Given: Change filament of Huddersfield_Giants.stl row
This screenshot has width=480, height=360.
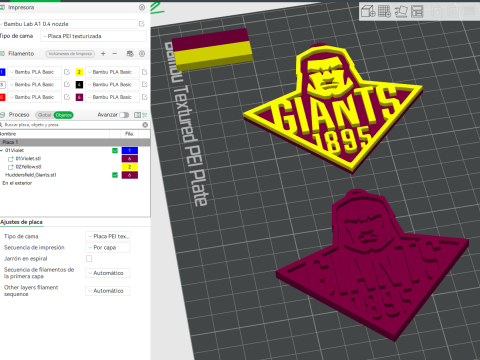Looking at the screenshot, I should (130, 175).
